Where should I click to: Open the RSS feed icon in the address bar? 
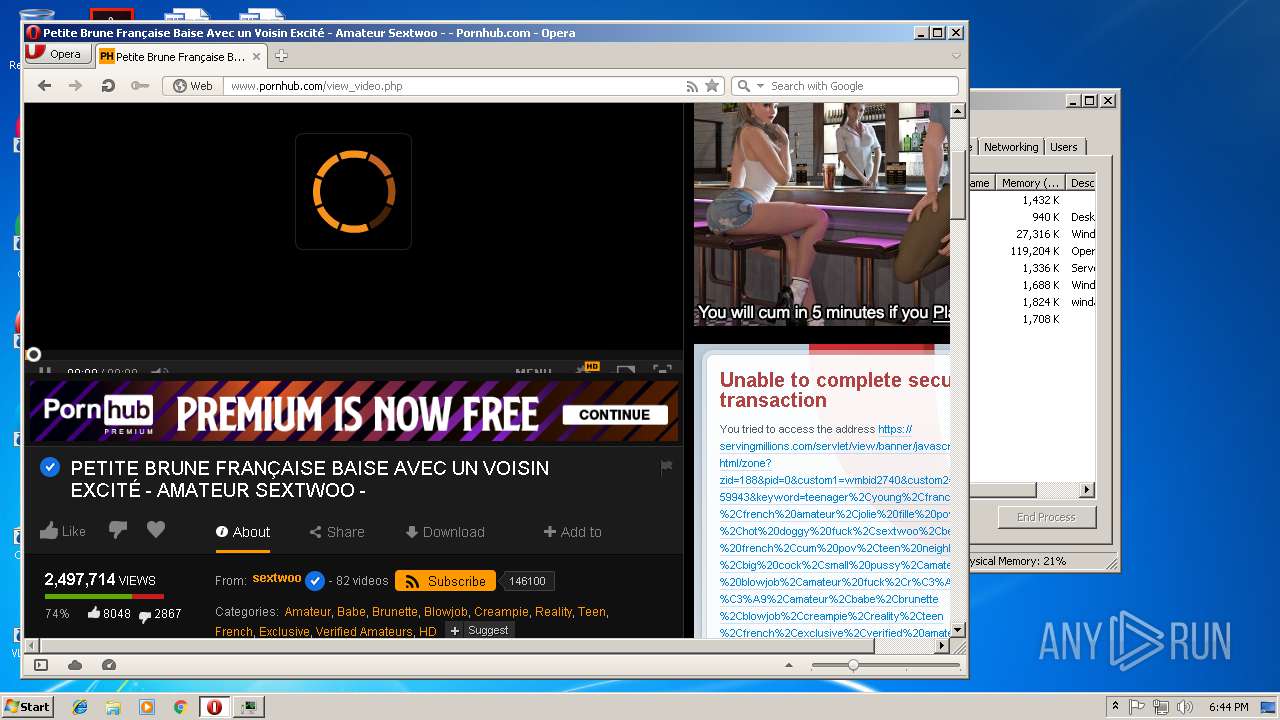692,86
